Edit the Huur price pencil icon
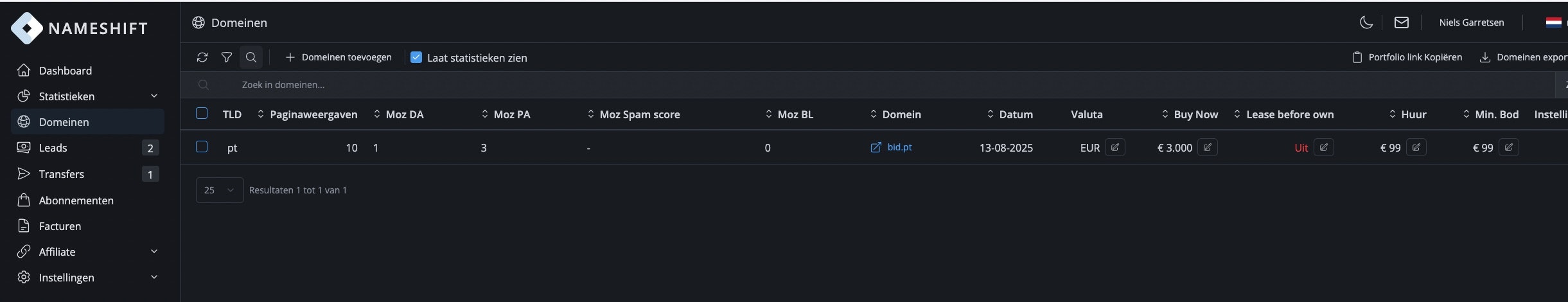 (x=1416, y=148)
